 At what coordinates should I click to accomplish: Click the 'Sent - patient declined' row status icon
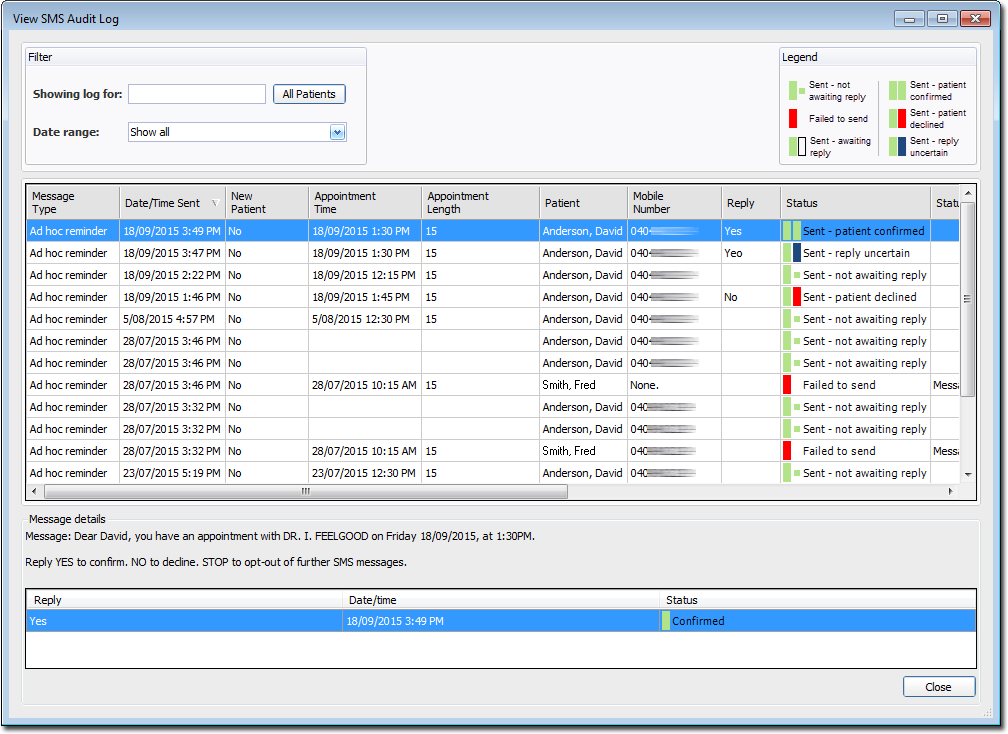(x=792, y=297)
